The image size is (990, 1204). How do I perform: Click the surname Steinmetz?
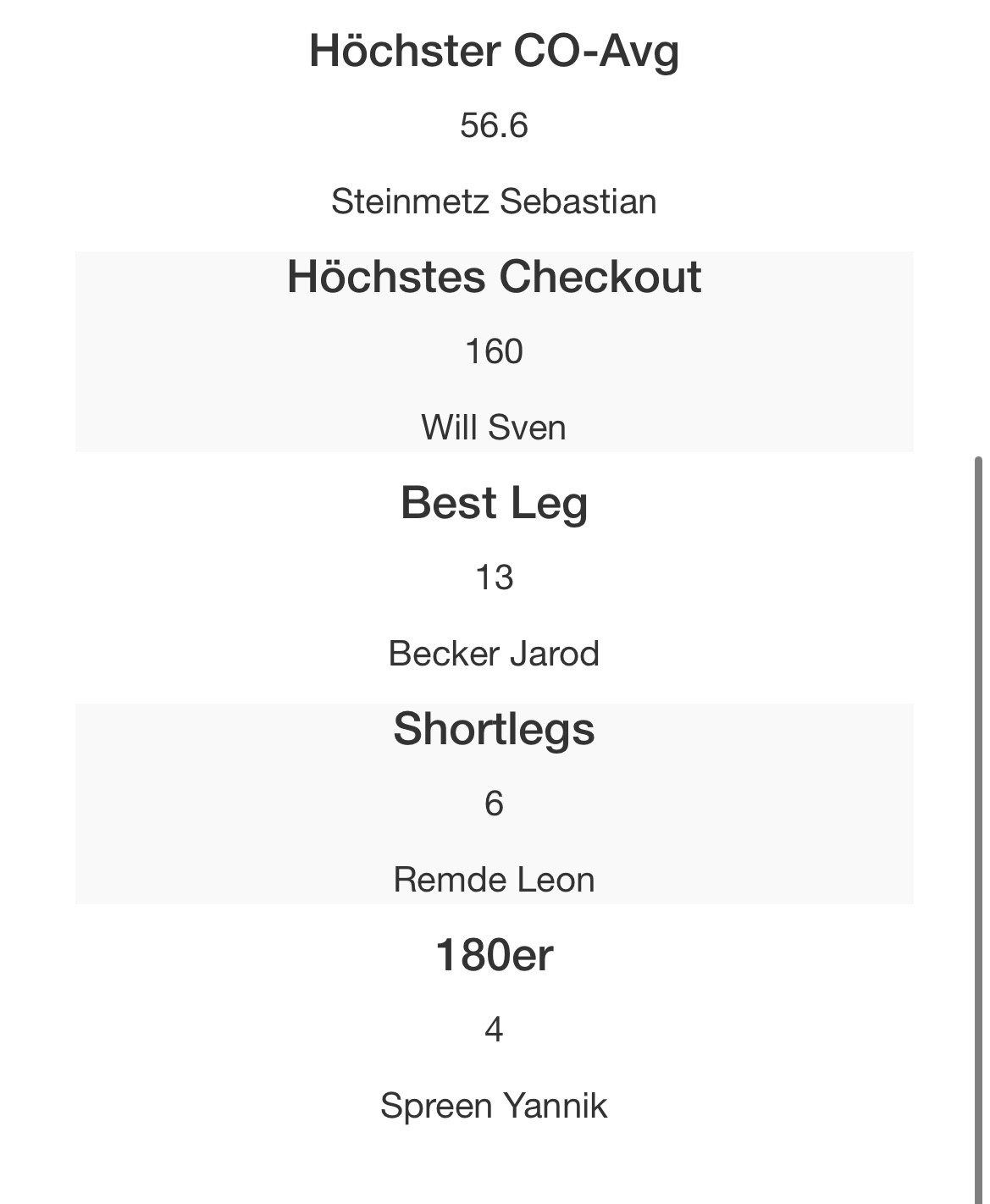[x=409, y=202]
